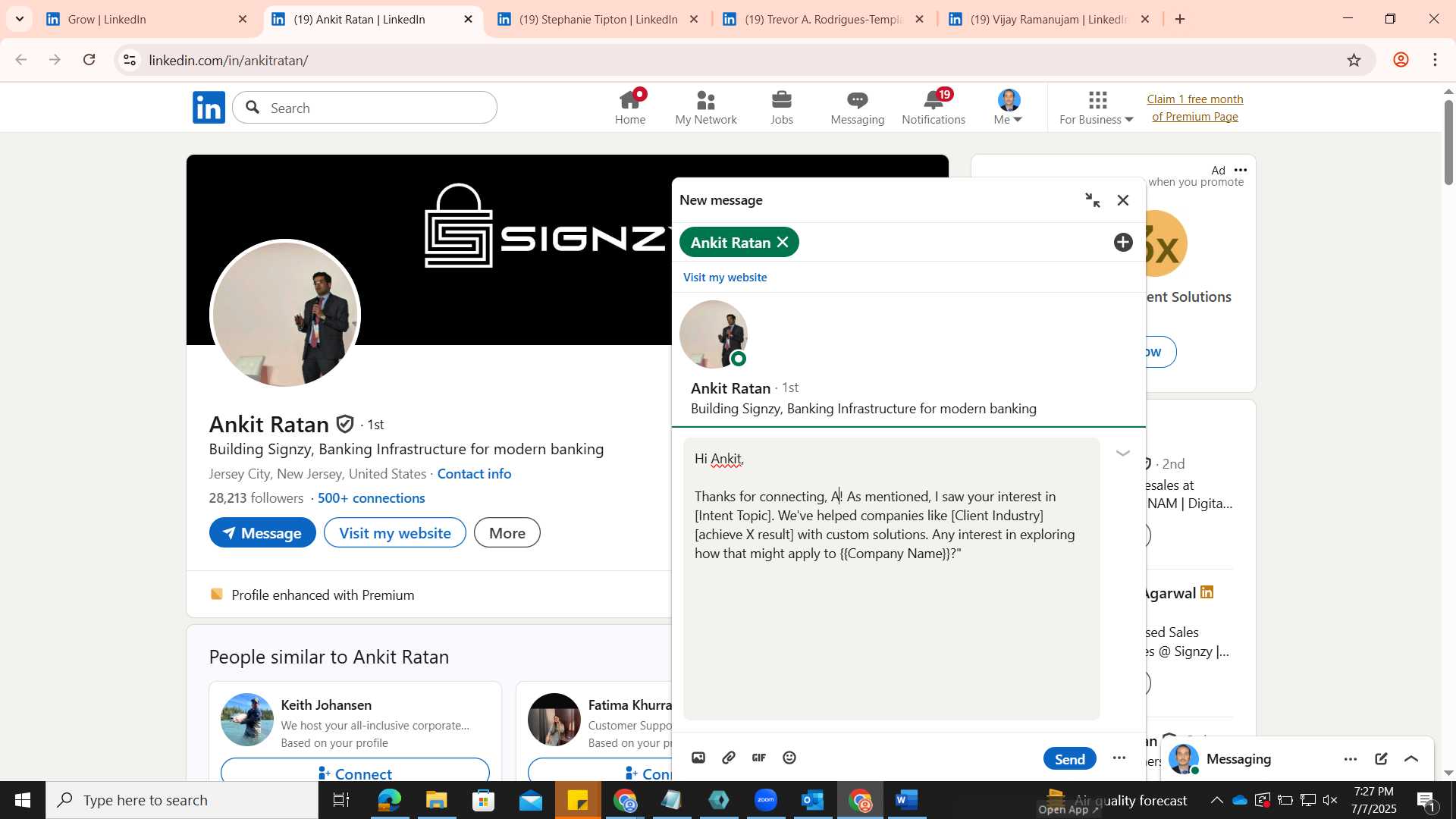This screenshot has width=1456, height=819.
Task: Open Chrome profile avatar icon
Action: [1401, 60]
